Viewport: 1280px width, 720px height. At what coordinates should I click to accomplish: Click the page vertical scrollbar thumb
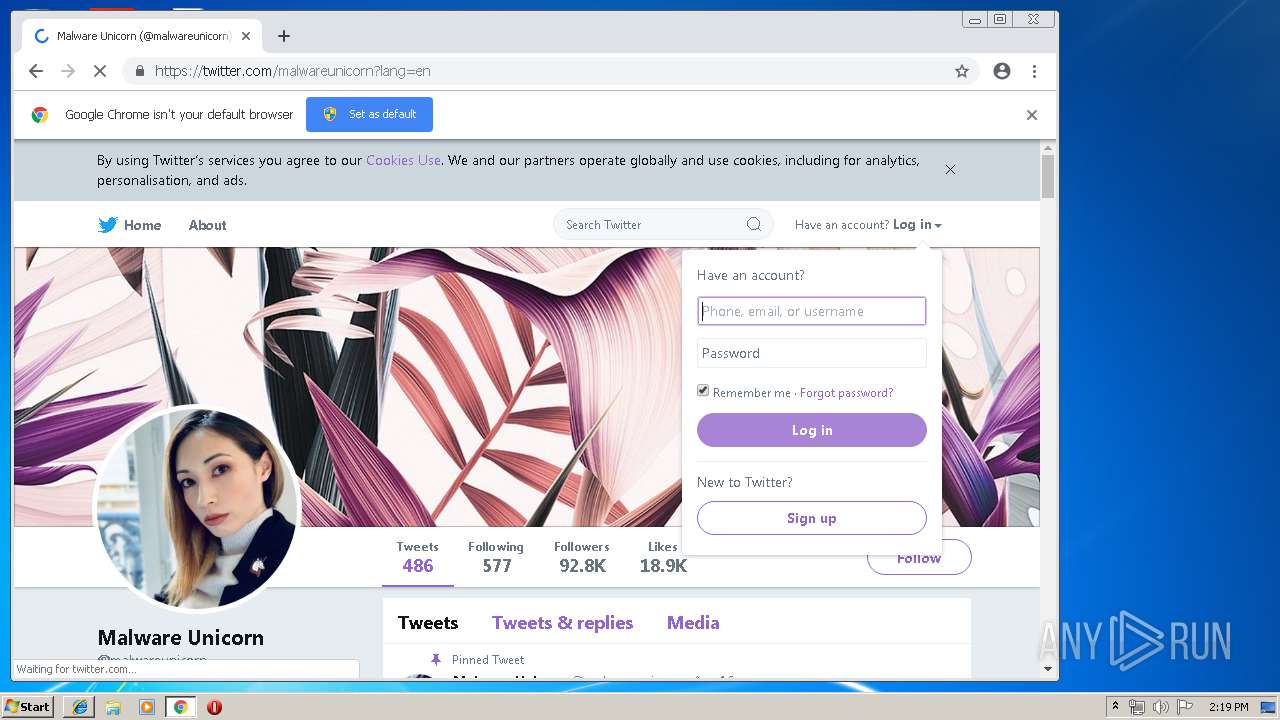tap(1048, 178)
